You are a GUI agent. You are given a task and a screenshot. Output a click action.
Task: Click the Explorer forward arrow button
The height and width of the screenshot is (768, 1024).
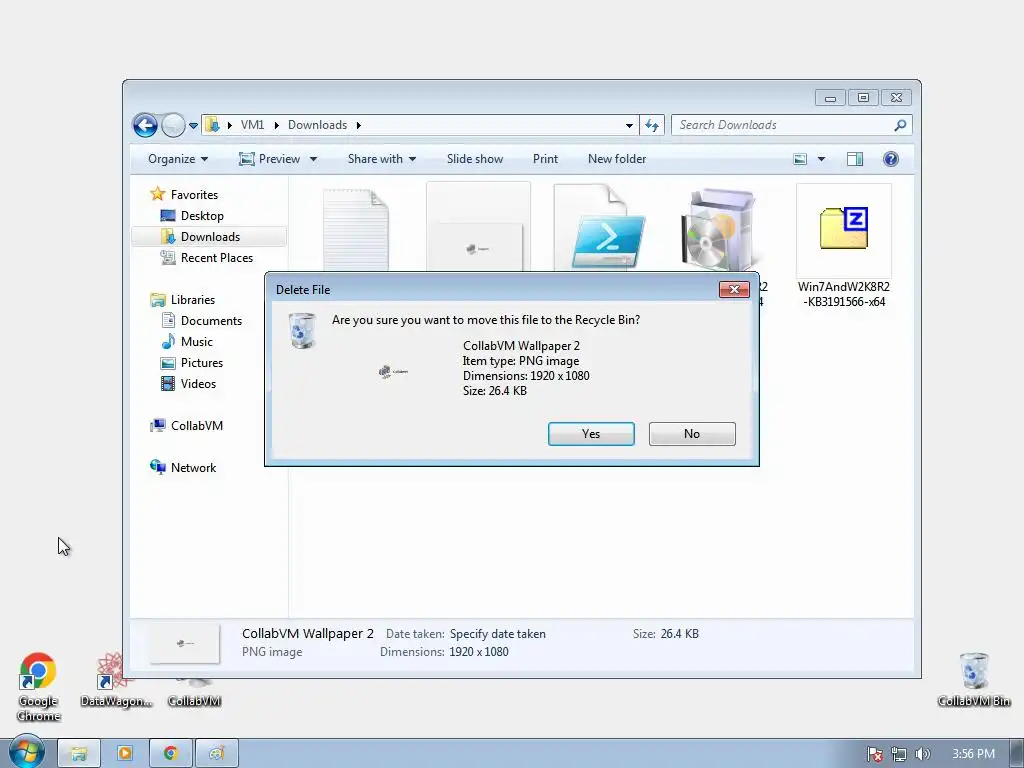pyautogui.click(x=173, y=125)
